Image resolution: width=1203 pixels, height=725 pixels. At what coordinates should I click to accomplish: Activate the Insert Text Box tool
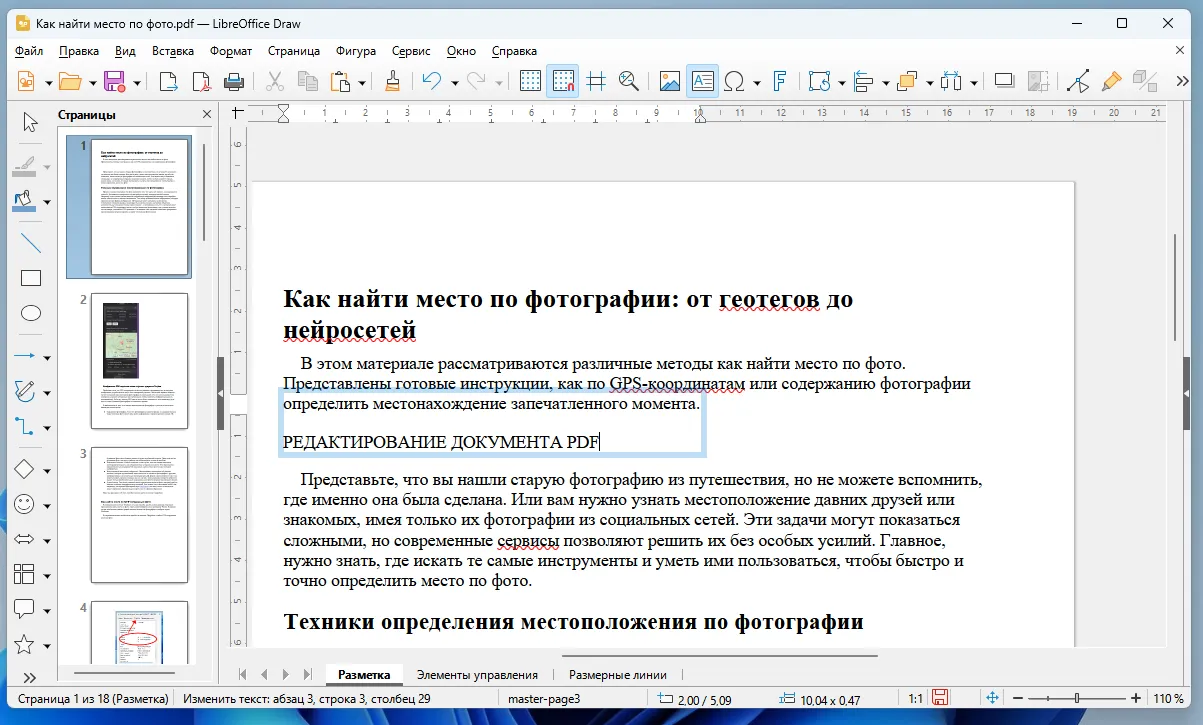702,81
